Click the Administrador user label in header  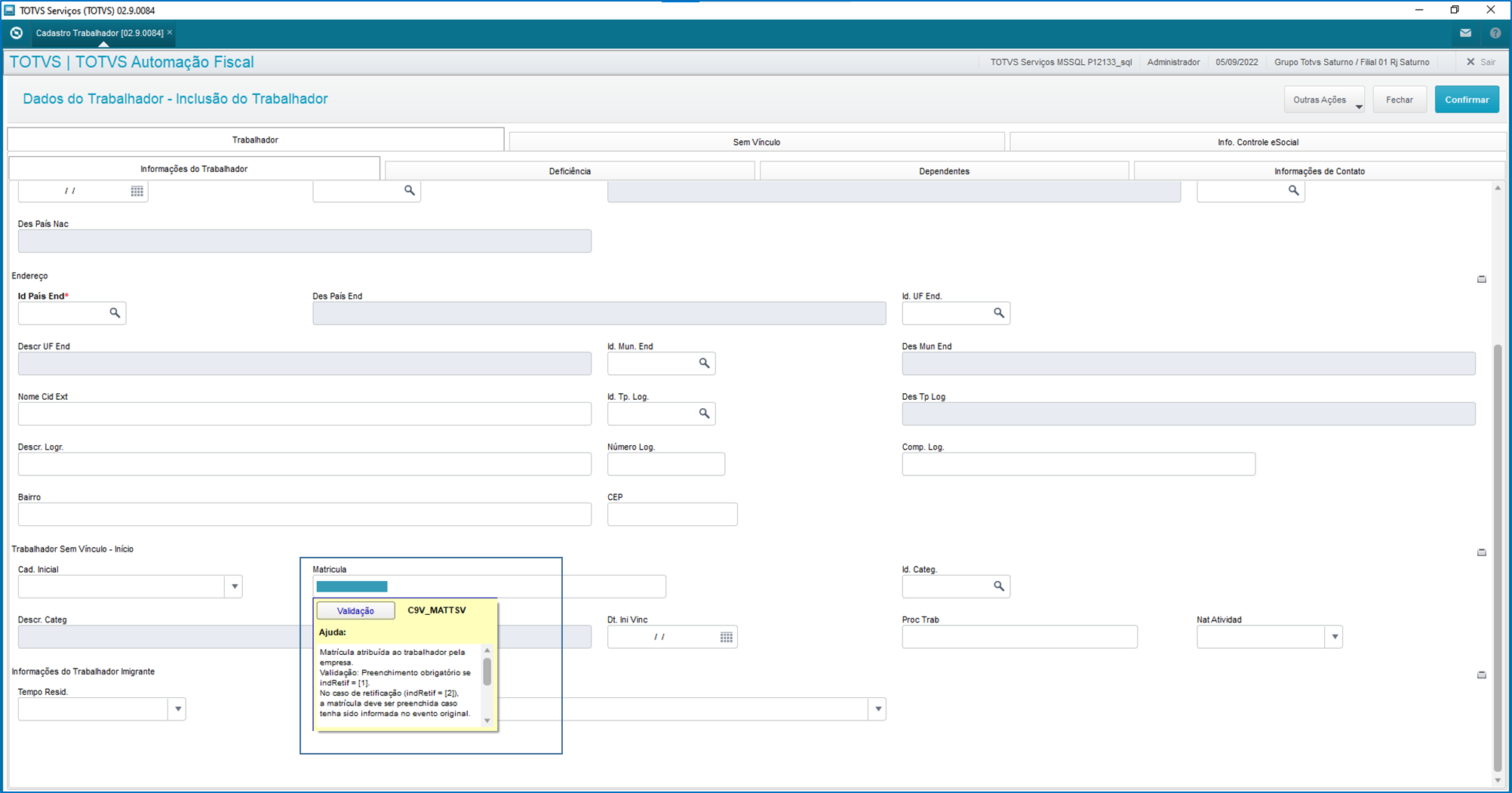point(1173,62)
